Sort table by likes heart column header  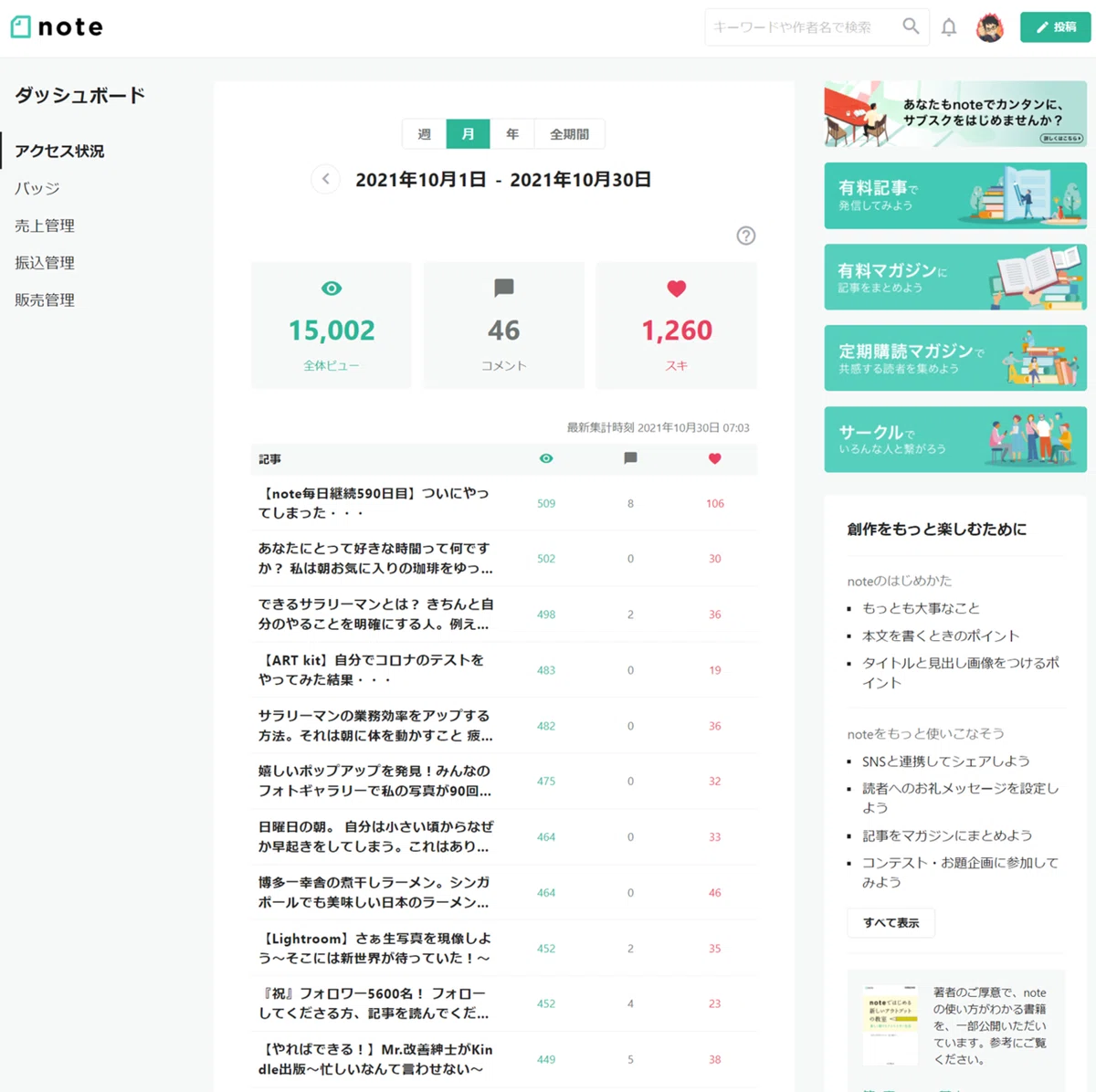[715, 458]
